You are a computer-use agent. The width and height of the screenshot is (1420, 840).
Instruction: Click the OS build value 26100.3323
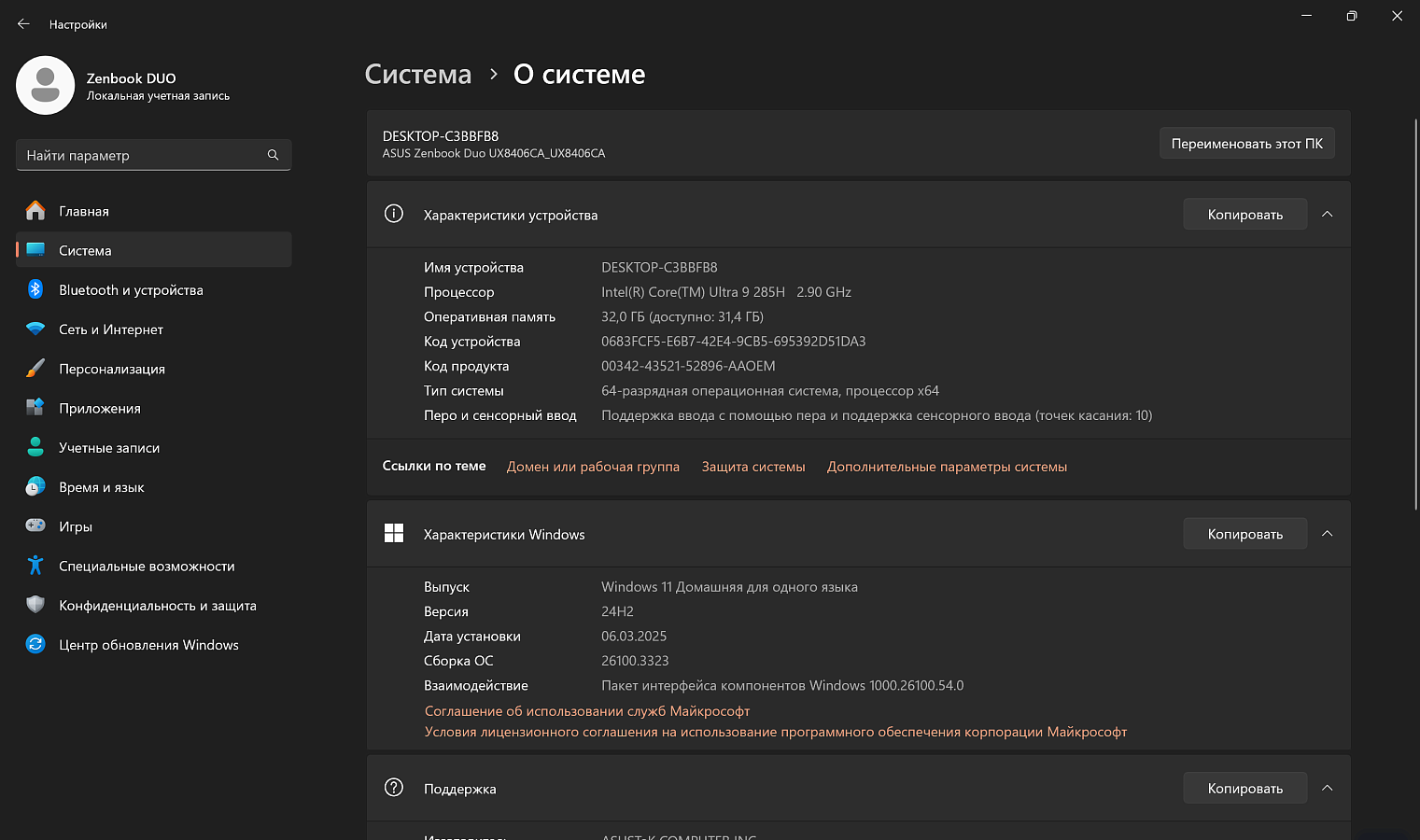(x=635, y=660)
